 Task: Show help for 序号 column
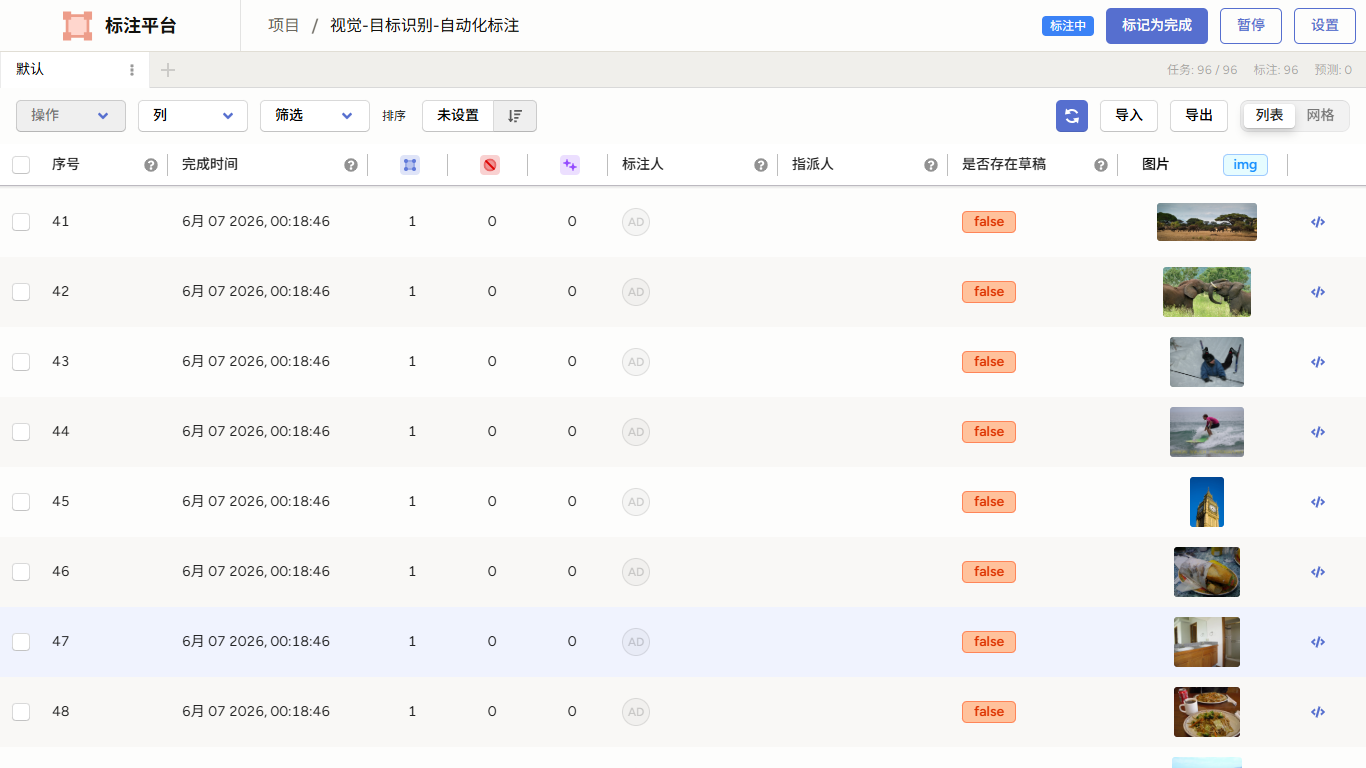(x=151, y=165)
